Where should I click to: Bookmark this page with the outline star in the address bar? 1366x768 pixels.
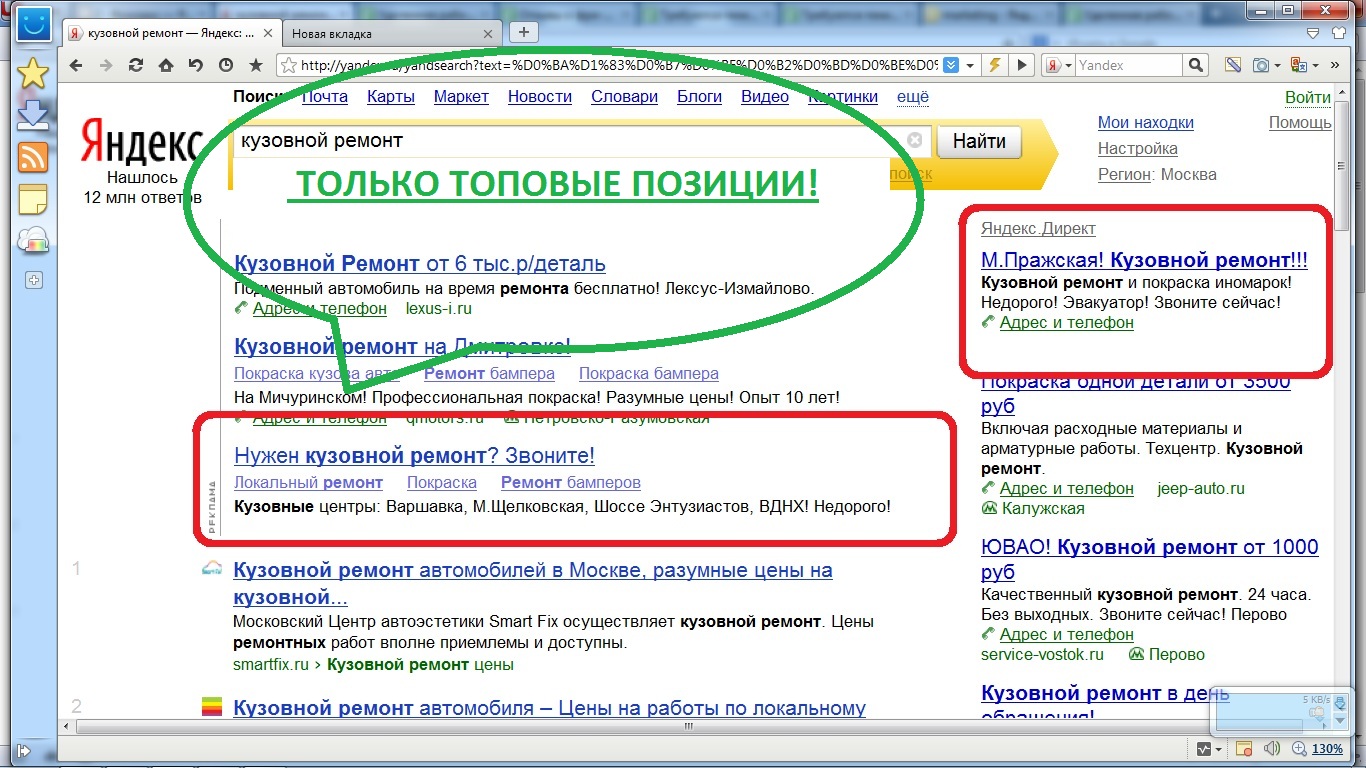pyautogui.click(x=288, y=65)
